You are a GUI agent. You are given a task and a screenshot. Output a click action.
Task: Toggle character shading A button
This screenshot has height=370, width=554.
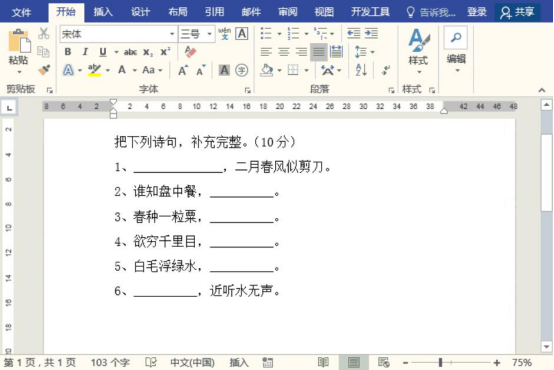(x=224, y=70)
